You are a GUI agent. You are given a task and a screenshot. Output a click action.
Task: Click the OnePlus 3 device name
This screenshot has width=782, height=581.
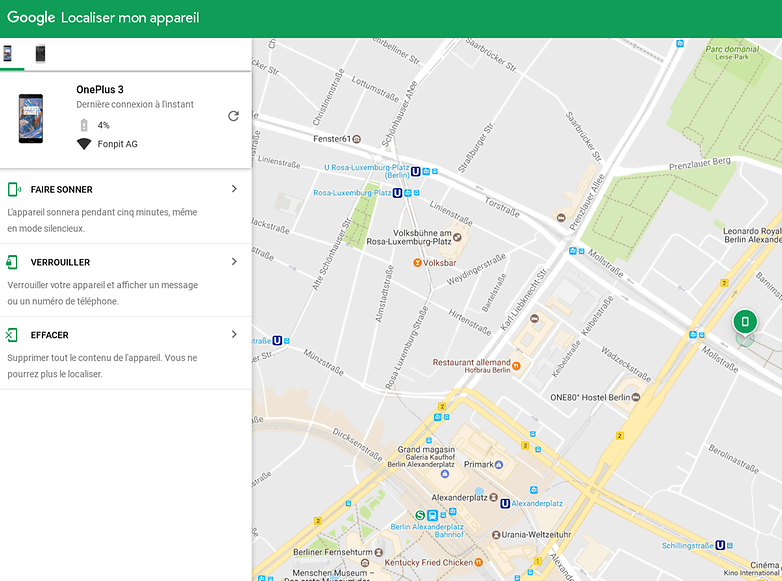pyautogui.click(x=100, y=90)
